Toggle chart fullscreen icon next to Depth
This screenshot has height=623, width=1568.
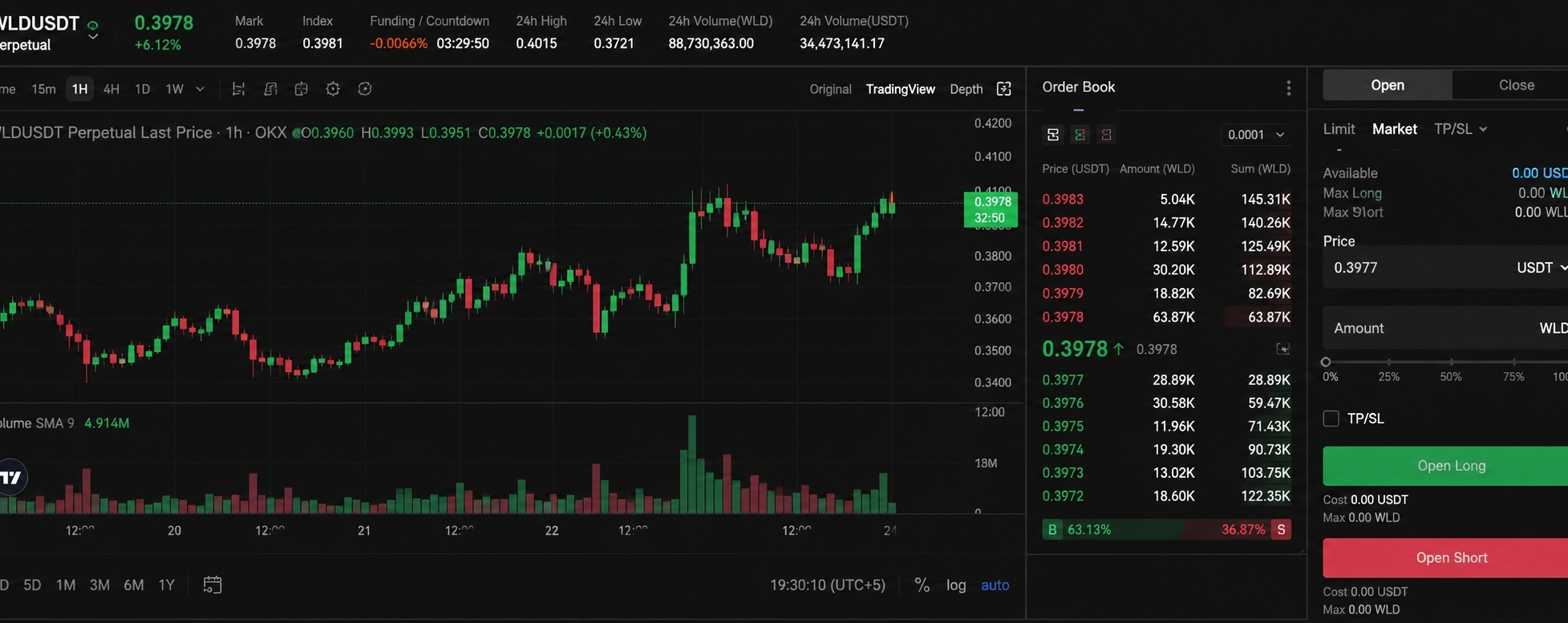click(x=1003, y=89)
